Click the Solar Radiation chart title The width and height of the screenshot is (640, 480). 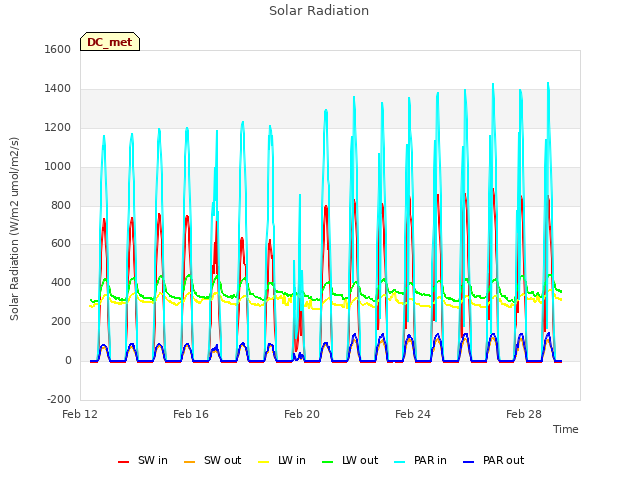[319, 11]
